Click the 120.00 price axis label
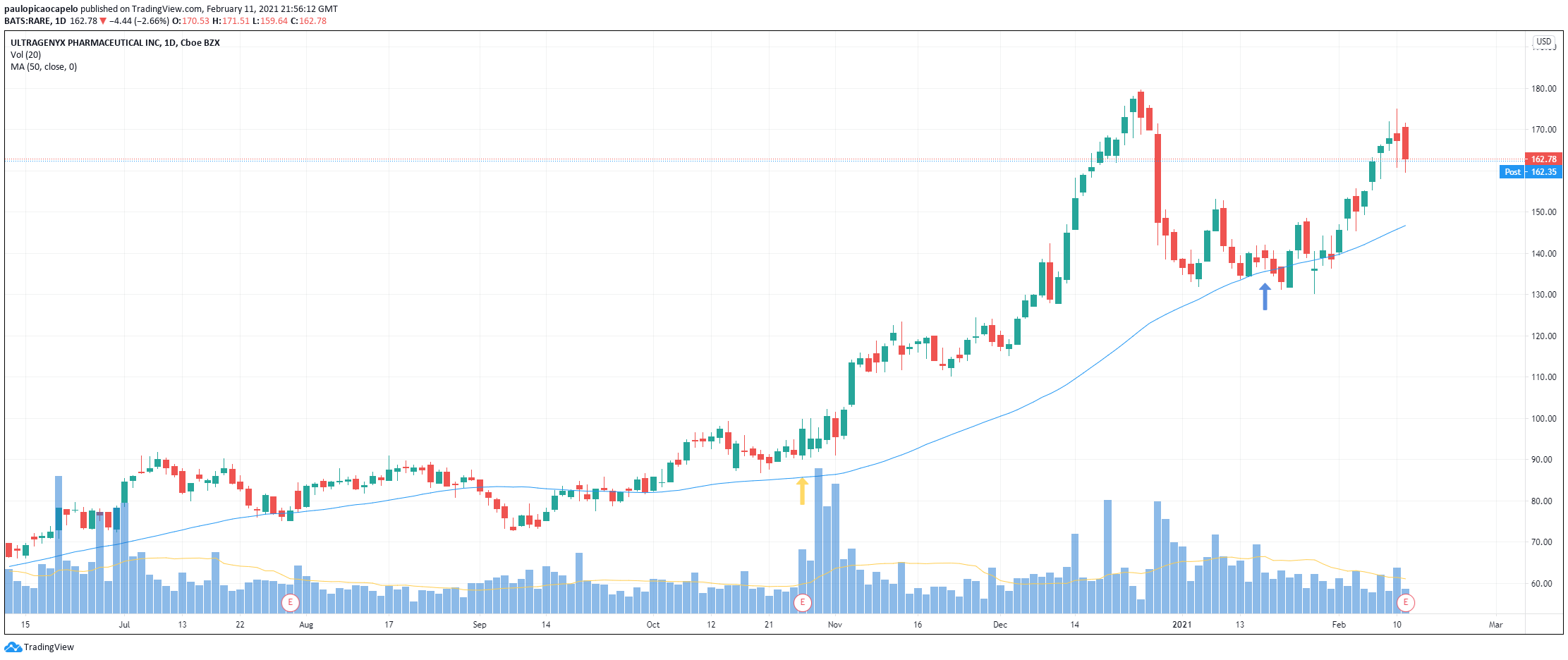Image resolution: width=1568 pixels, height=660 pixels. click(x=1543, y=336)
